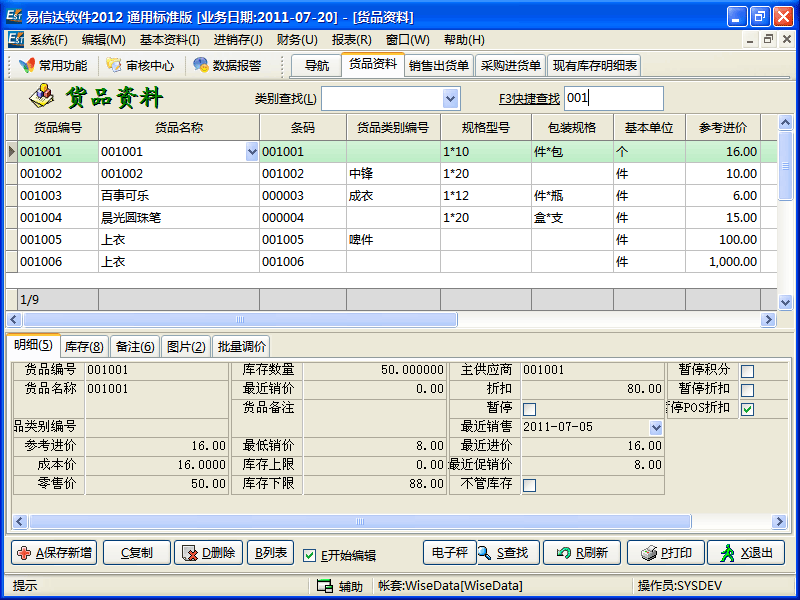Switch to 库存(8) tab

point(84,346)
